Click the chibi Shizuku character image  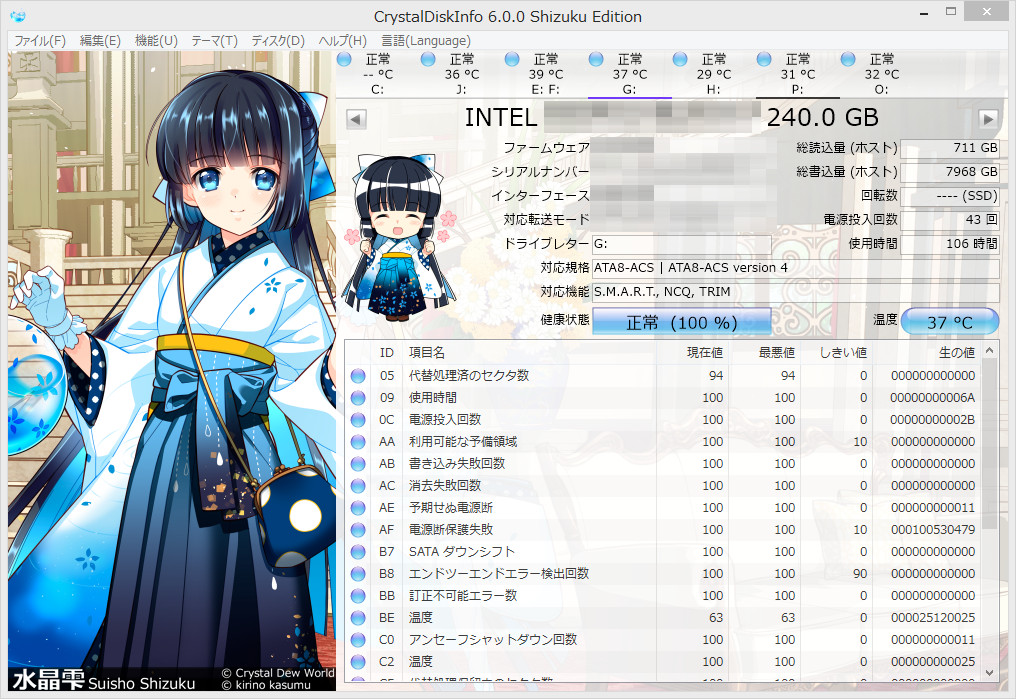400,236
